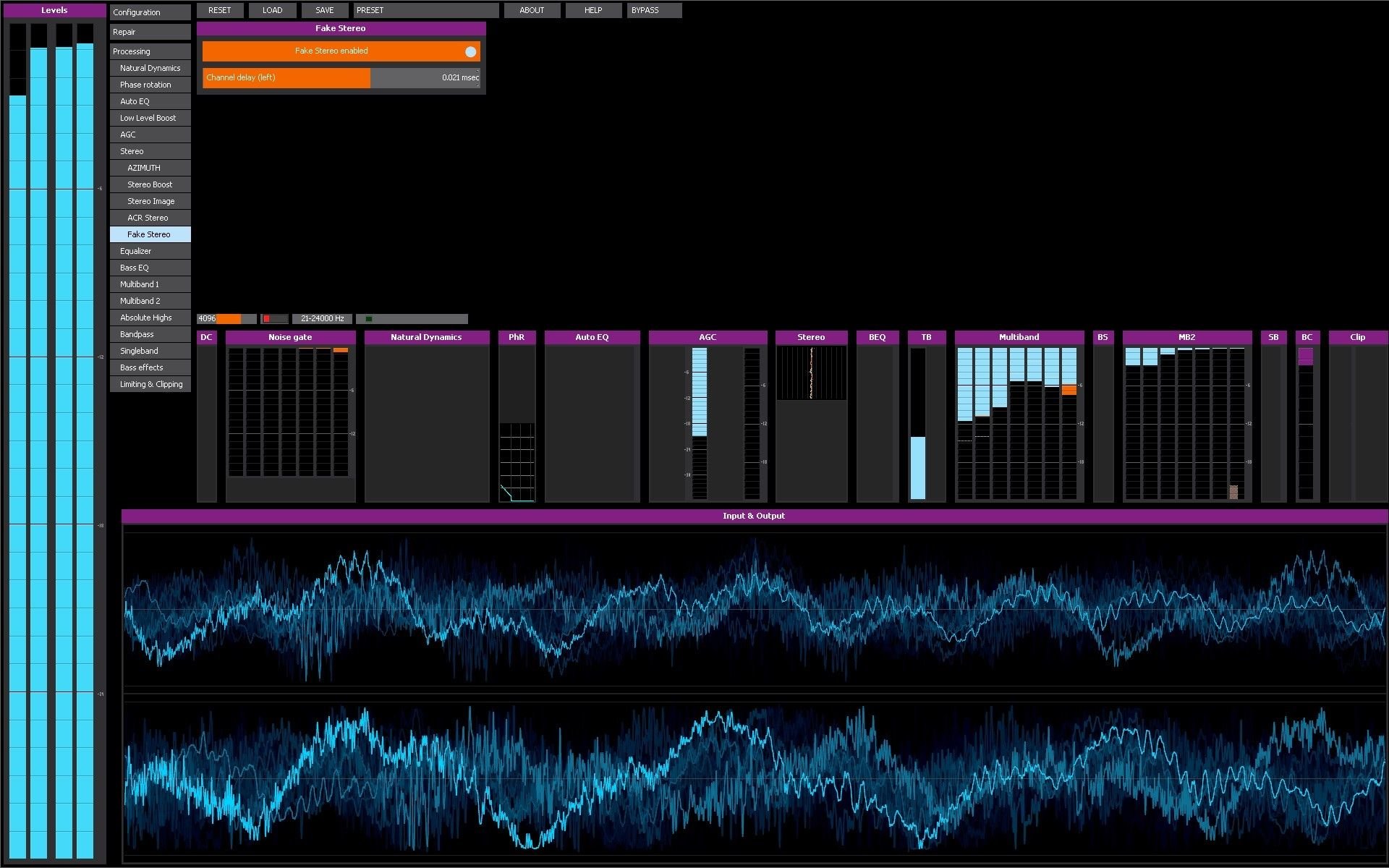The image size is (1389, 868).
Task: Toggle the Fake Stereo enabled switch
Action: (341, 51)
